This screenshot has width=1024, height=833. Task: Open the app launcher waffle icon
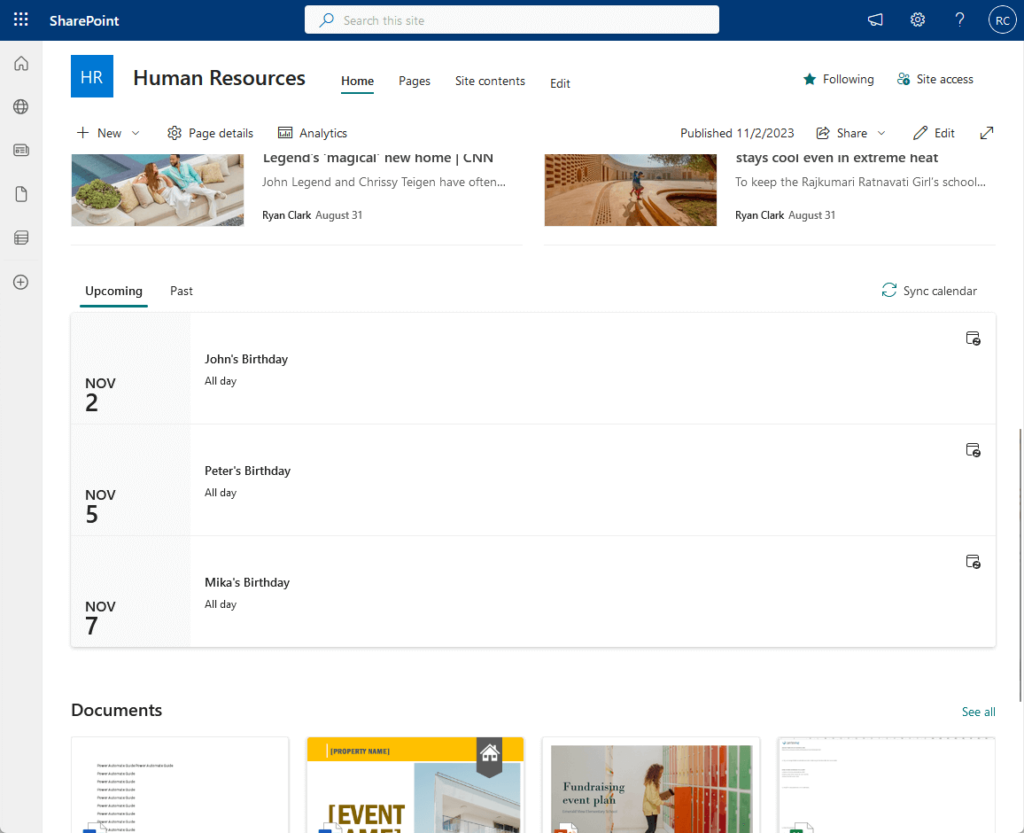21,20
